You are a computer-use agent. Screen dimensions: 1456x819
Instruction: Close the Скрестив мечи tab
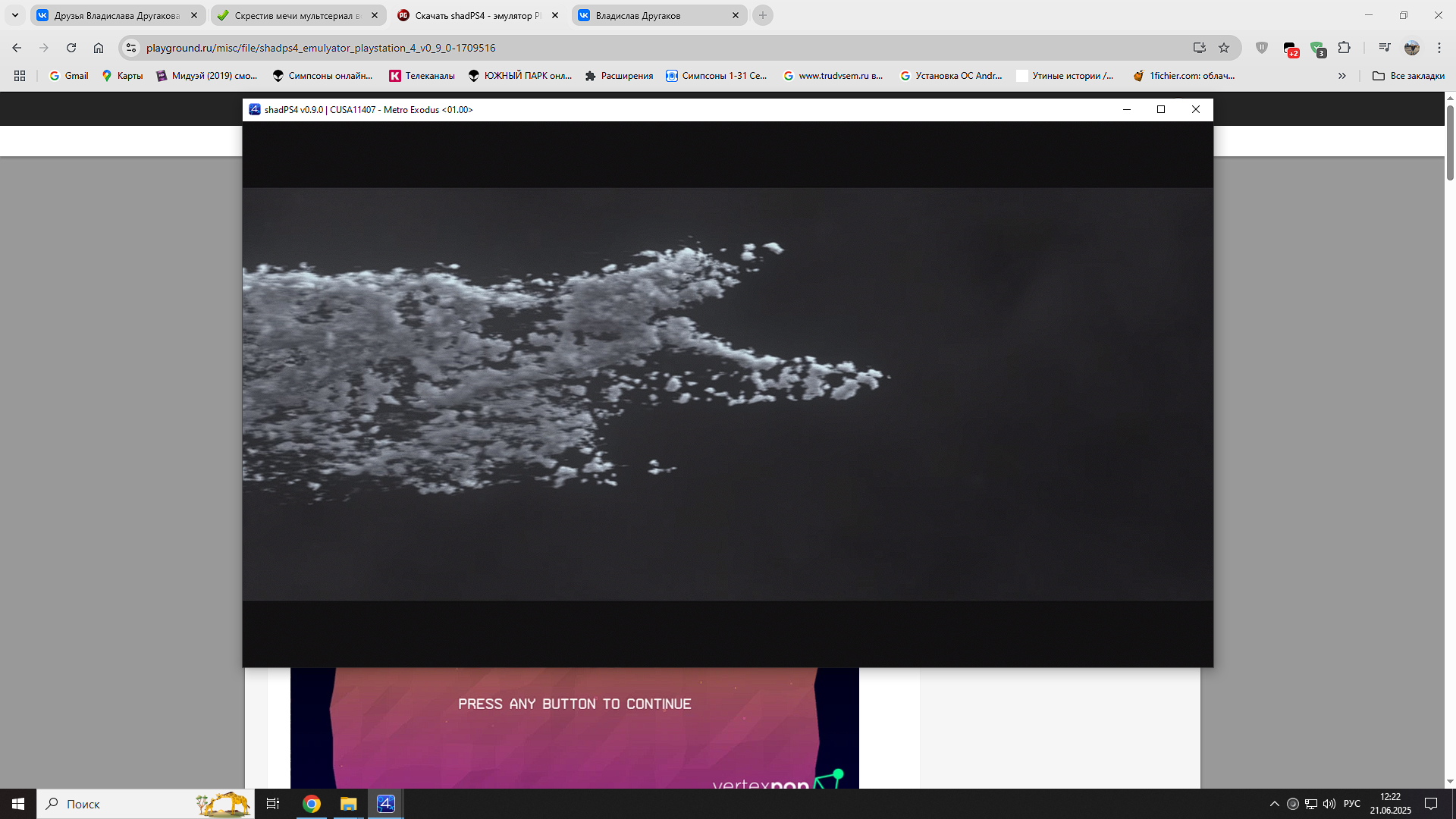coord(375,15)
